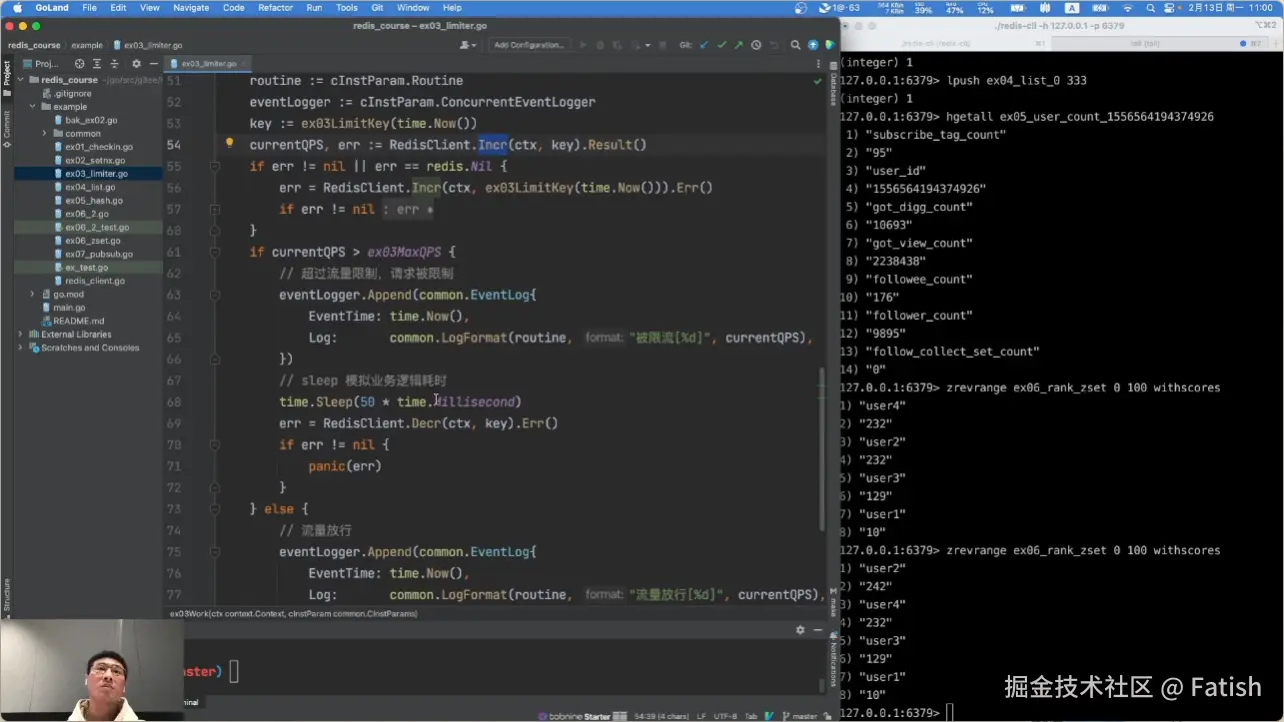Collapse the redis_course project root

(x=20, y=80)
